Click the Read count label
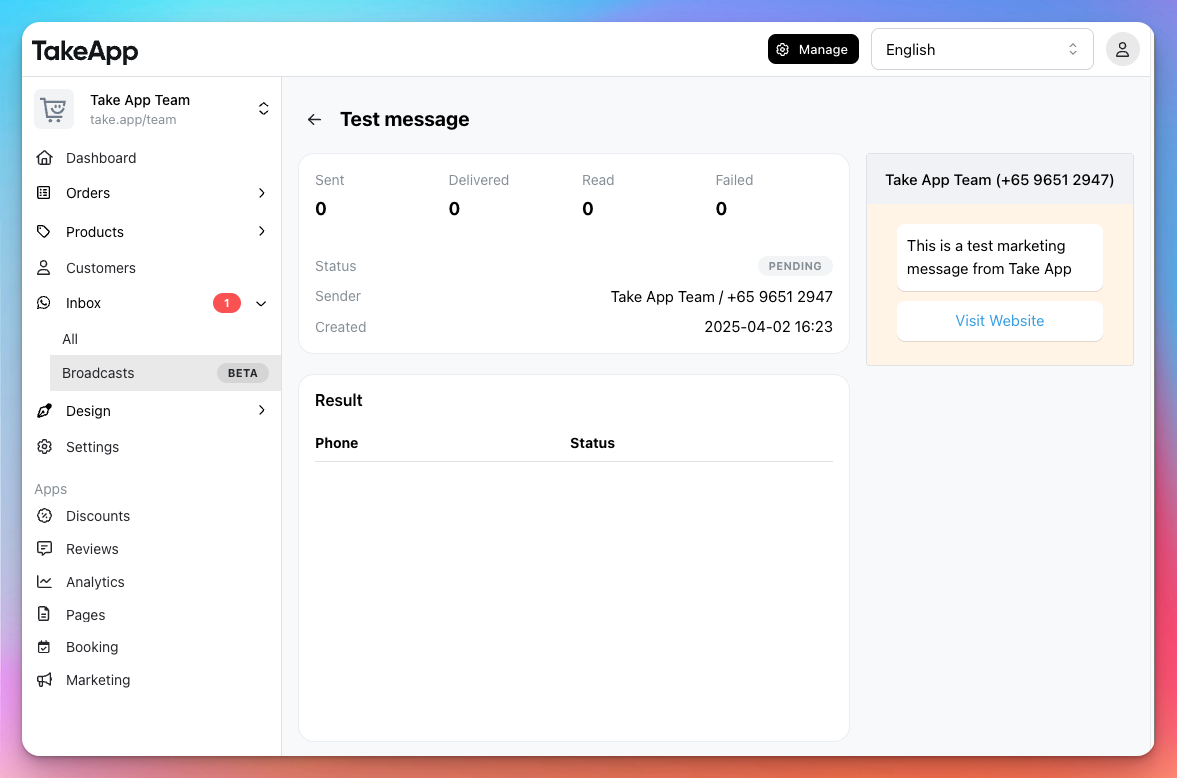 (598, 180)
